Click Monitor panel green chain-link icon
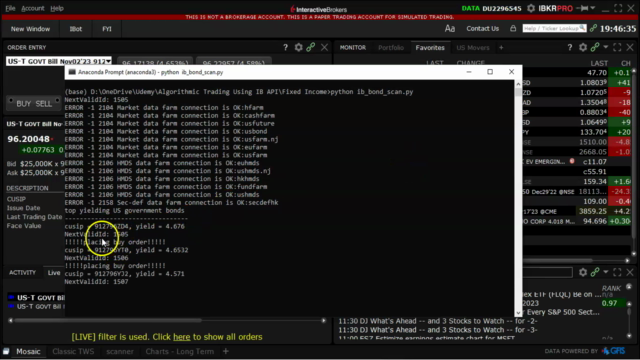 pos(595,47)
